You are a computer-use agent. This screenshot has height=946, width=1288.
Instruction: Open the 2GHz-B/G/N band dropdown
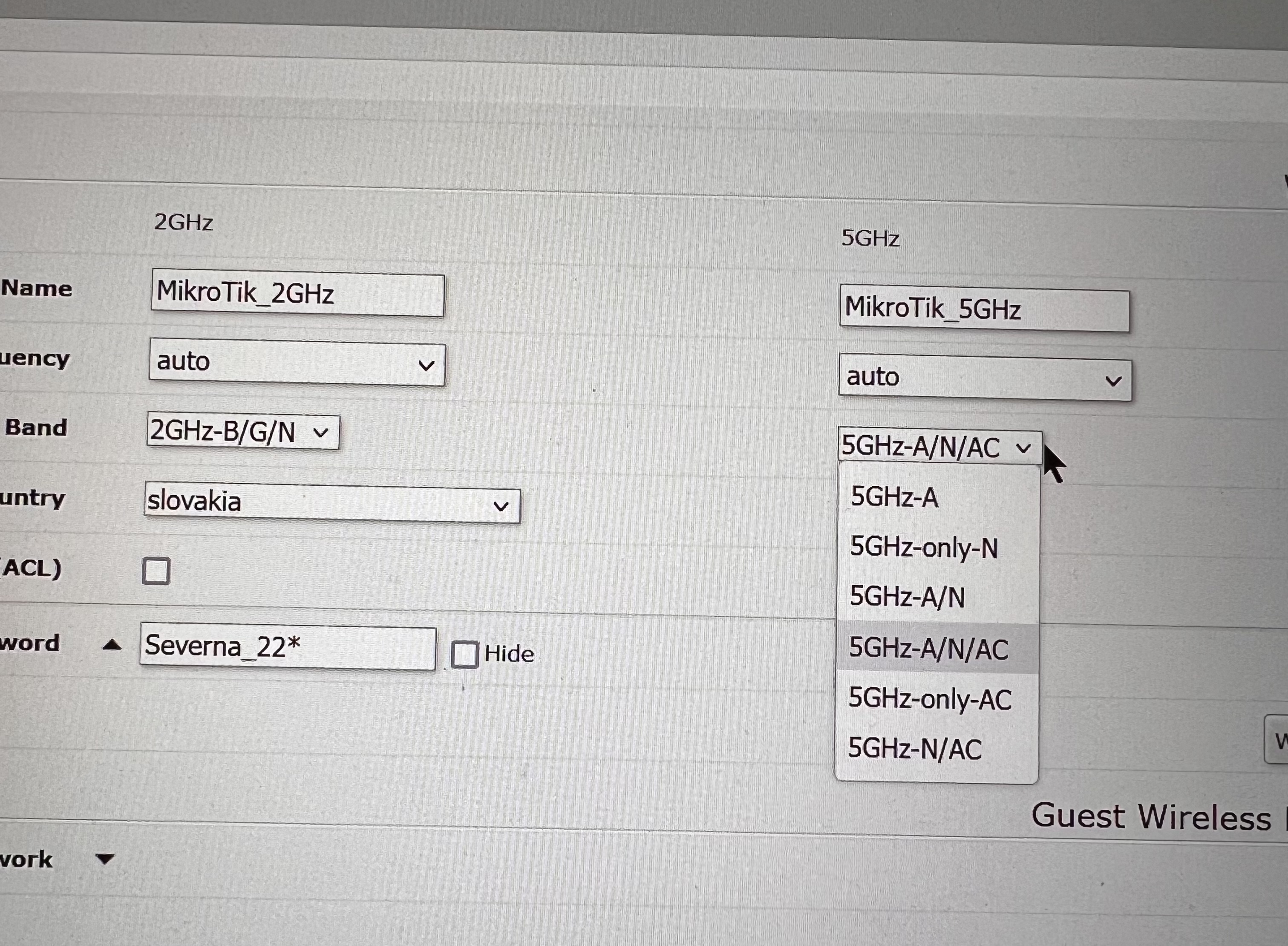tap(243, 432)
